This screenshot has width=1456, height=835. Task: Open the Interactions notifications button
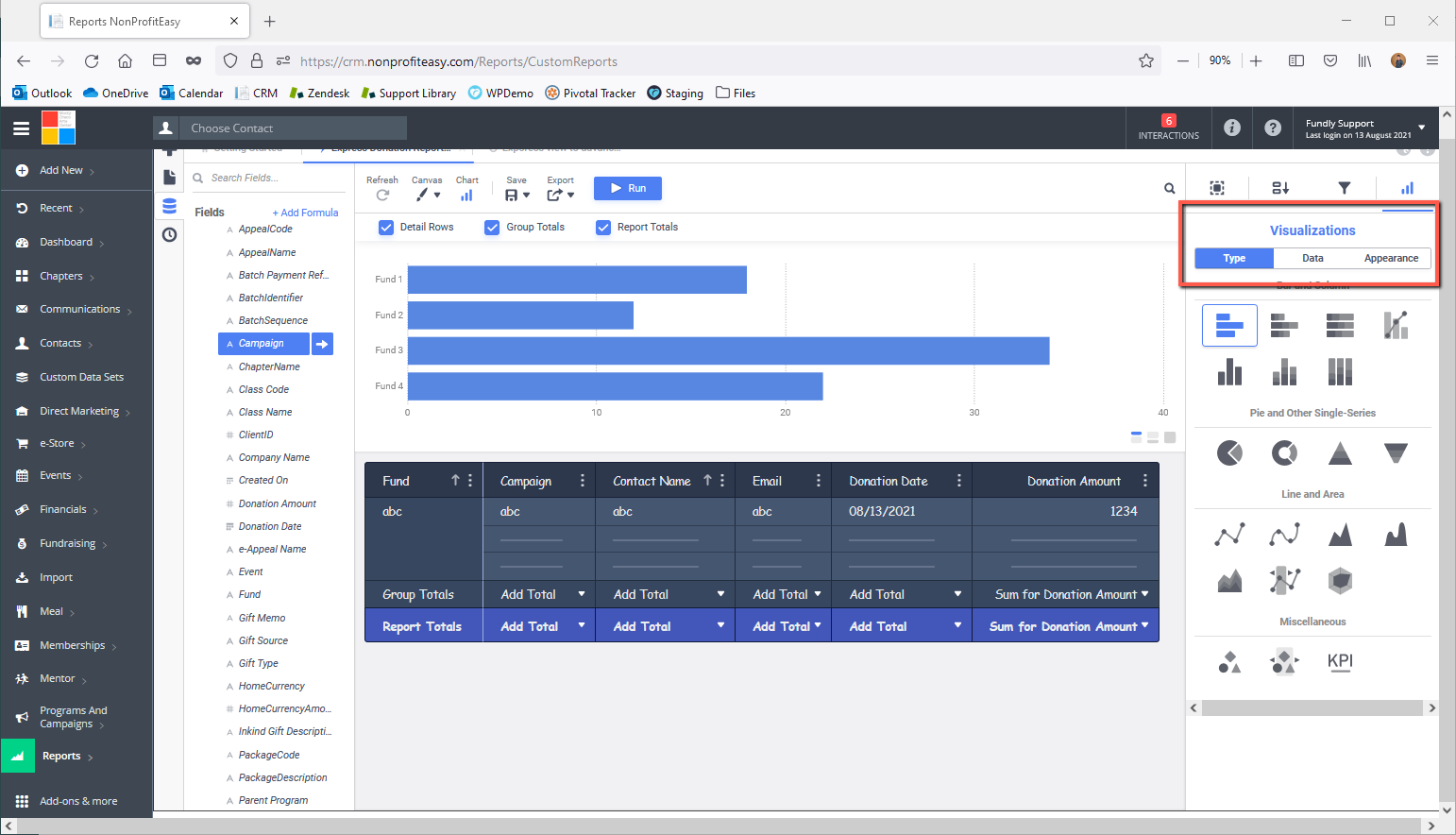pyautogui.click(x=1168, y=128)
